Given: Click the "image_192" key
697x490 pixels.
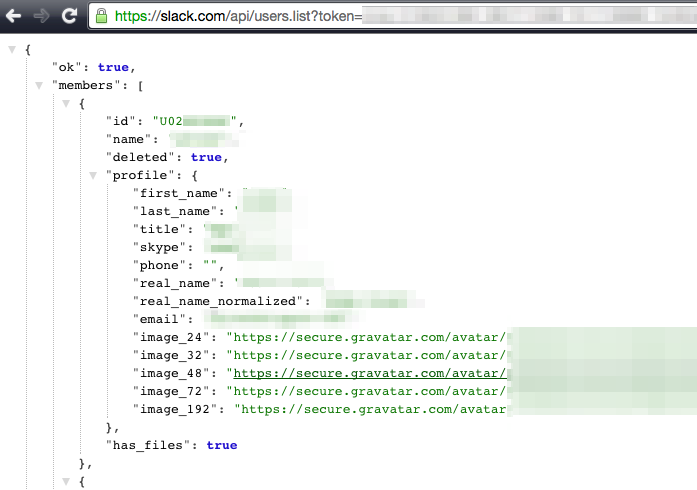Looking at the screenshot, I should (175, 410).
